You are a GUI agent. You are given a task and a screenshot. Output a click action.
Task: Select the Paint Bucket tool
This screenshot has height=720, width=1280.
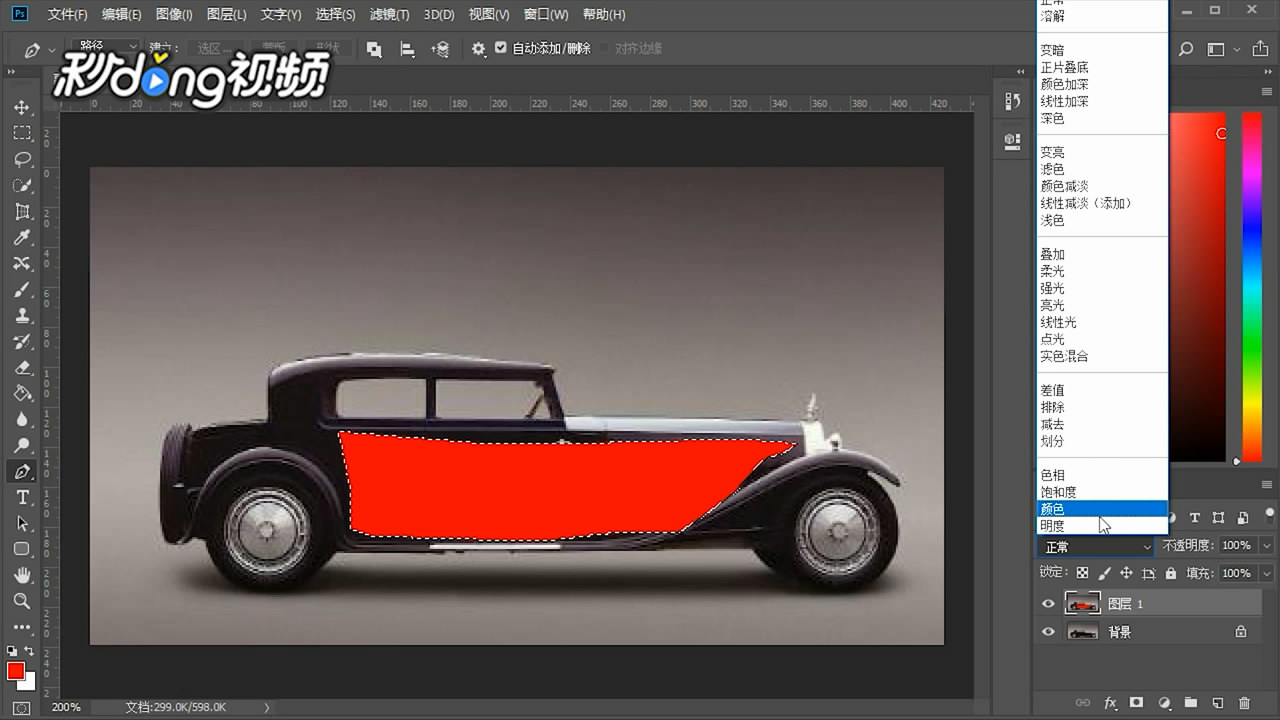(x=22, y=393)
